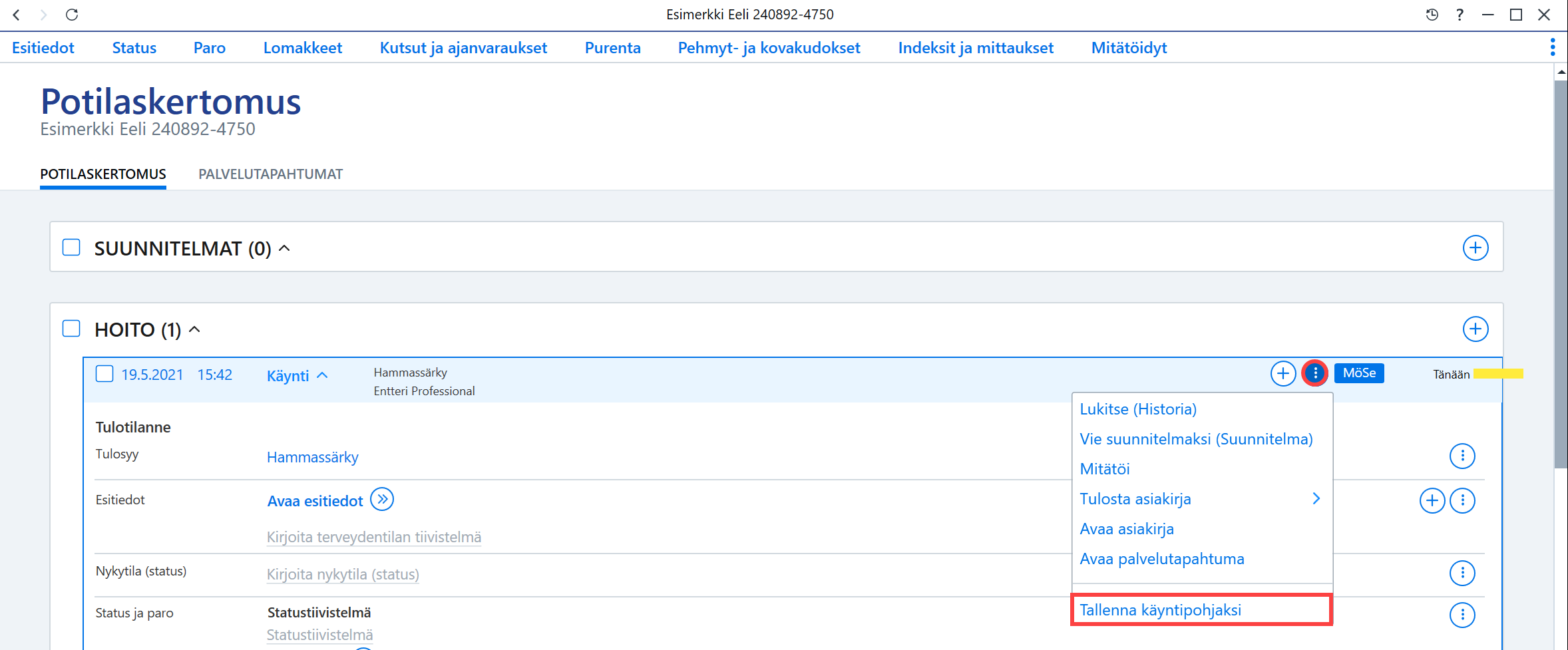Screen dimensions: 1568x650
Task: Open the Esitiedot menu
Action: (x=43, y=48)
